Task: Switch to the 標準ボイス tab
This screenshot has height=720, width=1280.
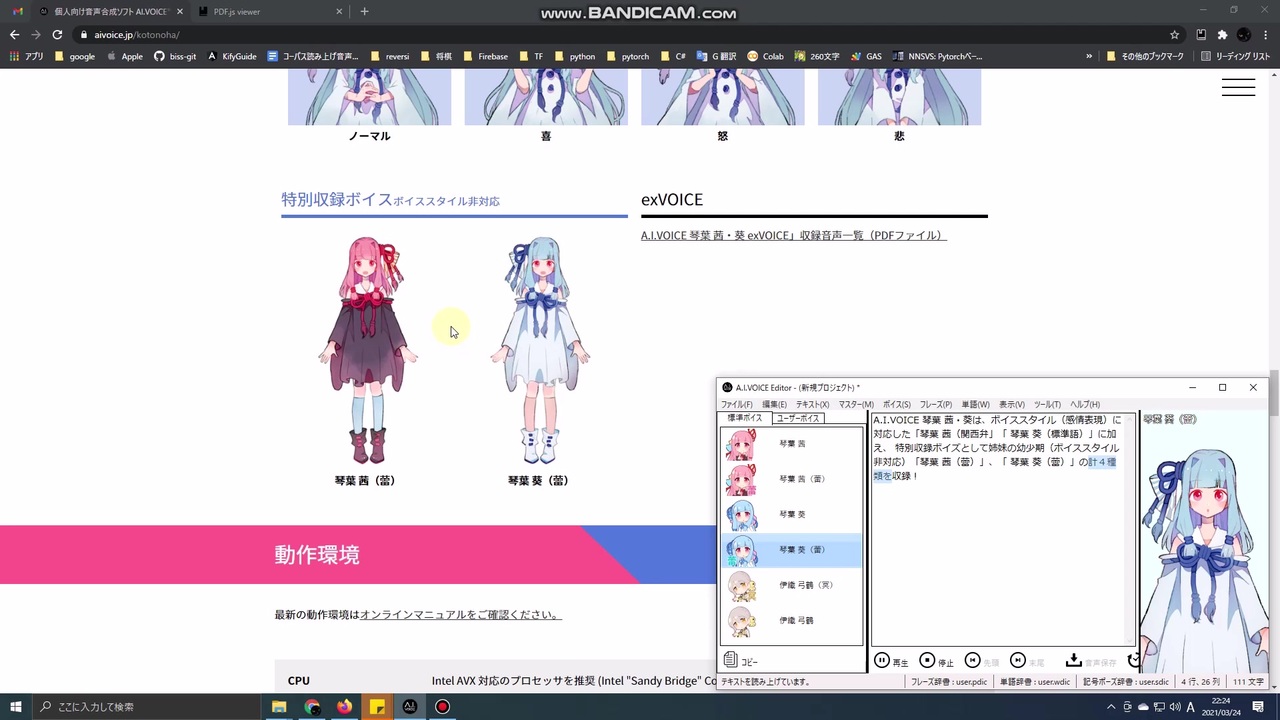Action: click(744, 418)
